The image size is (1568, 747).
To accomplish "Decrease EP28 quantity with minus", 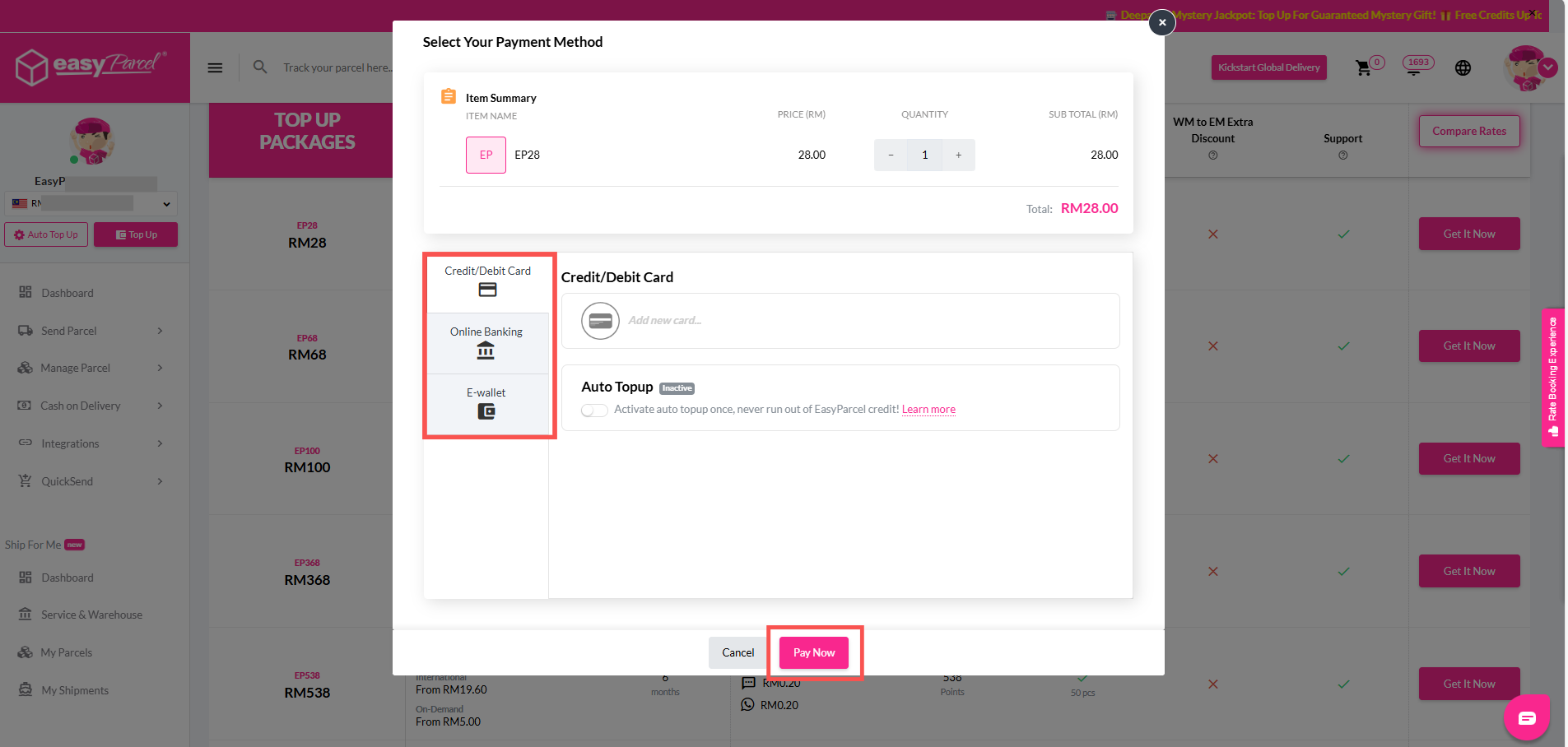I will (891, 155).
